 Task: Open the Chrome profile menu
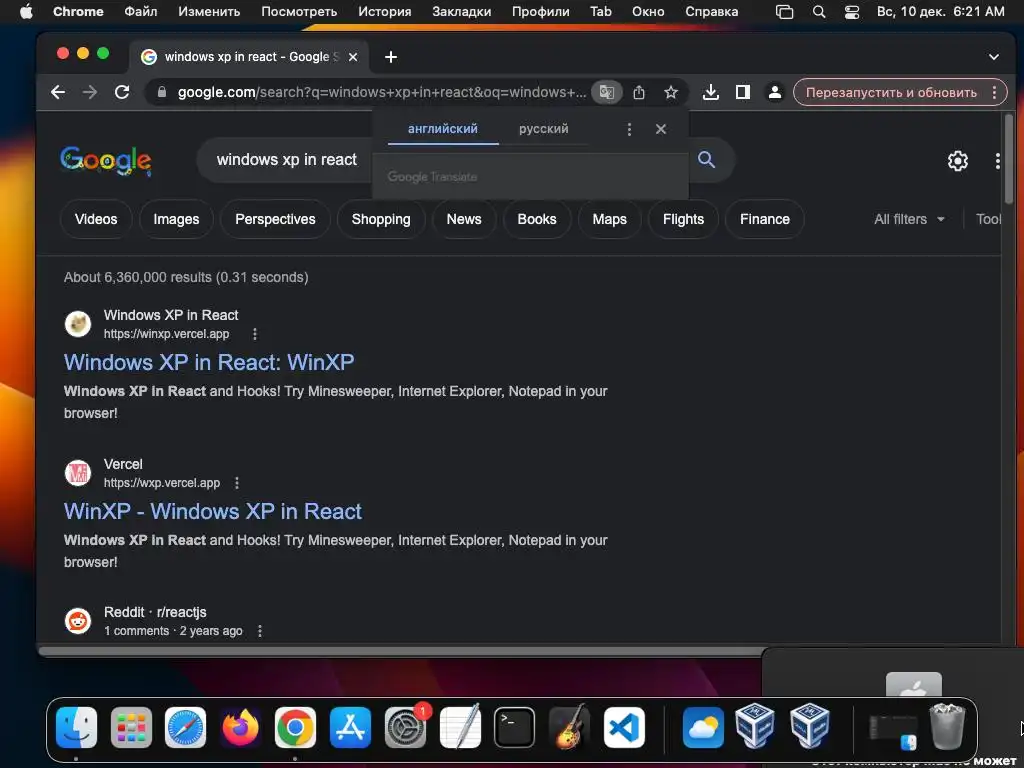pos(775,92)
